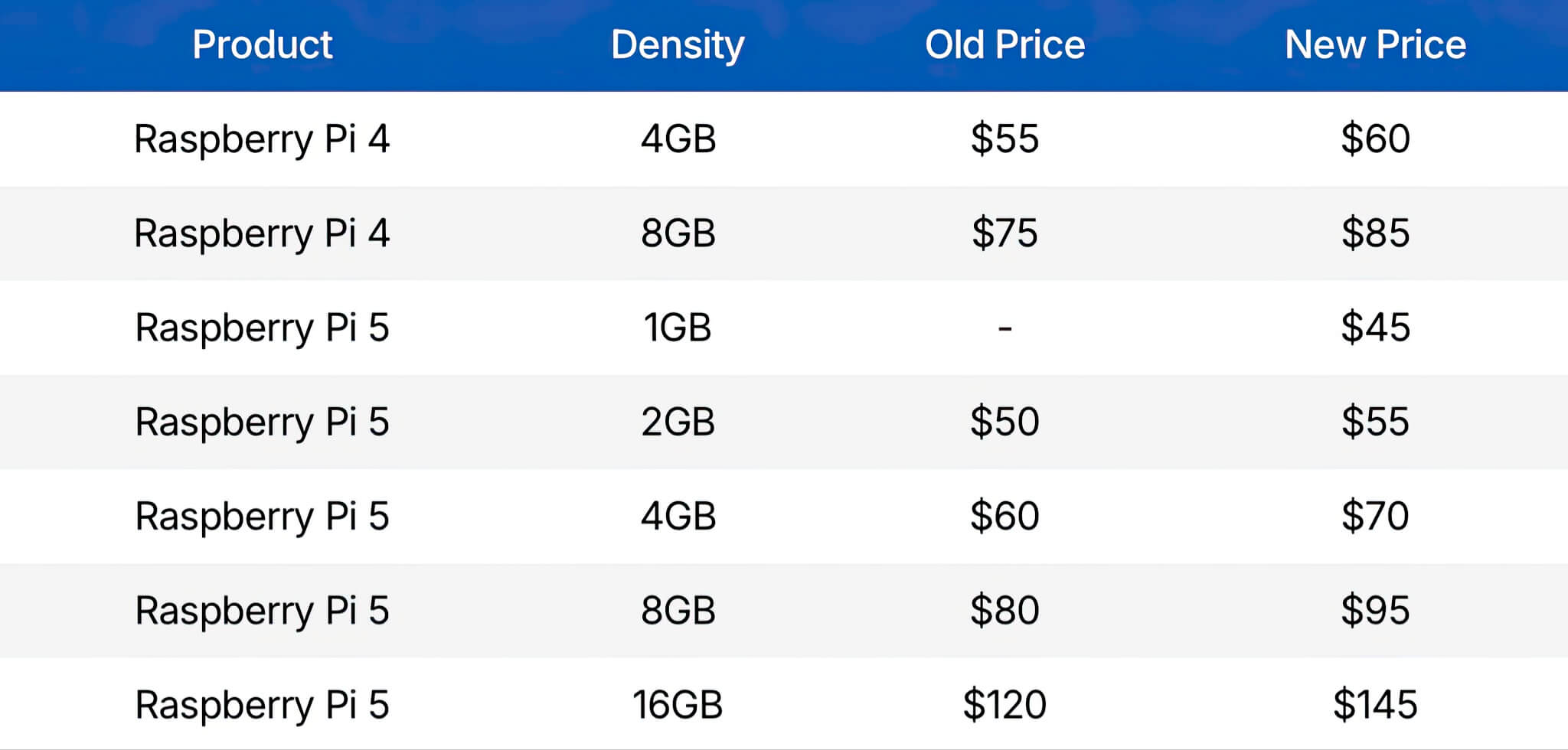Select the $120 old price cell
Image resolution: width=1568 pixels, height=750 pixels.
coord(1004,705)
